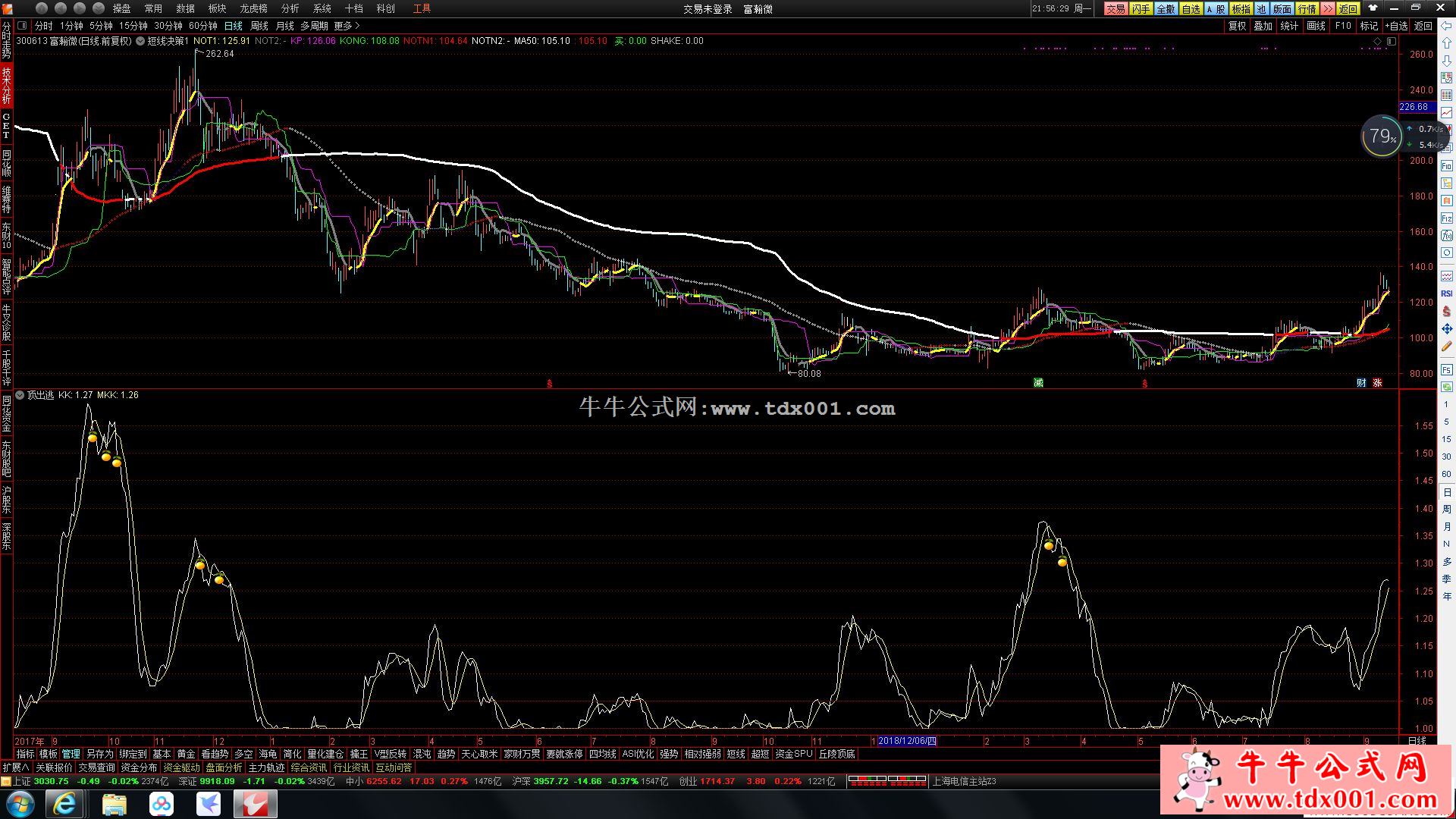Expand the >> more buttons in top bar
The height and width of the screenshot is (819, 1456).
coord(1327,8)
